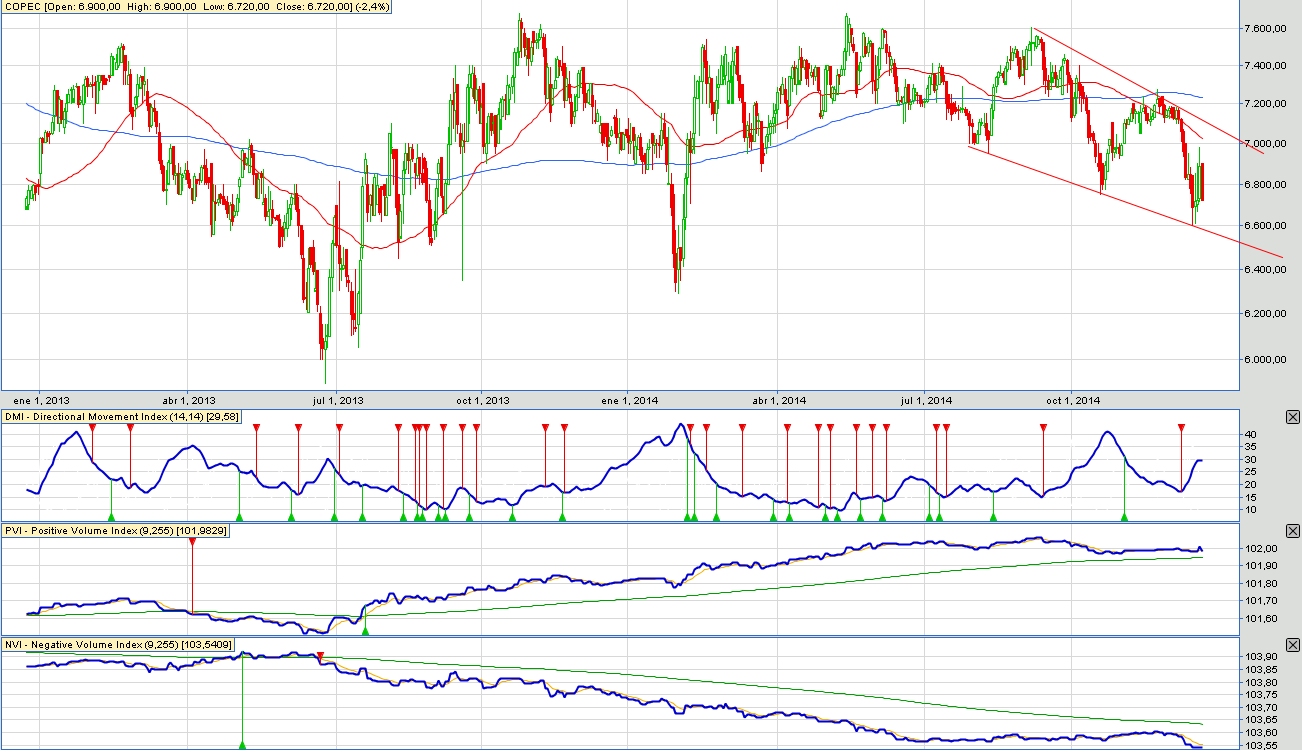Click the green buy arrow in NVI panel

click(x=243, y=745)
